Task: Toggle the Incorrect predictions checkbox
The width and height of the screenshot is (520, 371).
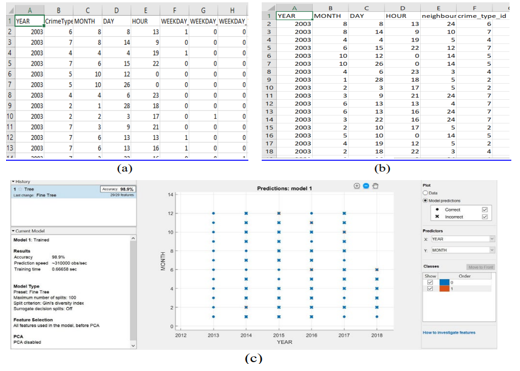Action: click(x=485, y=217)
